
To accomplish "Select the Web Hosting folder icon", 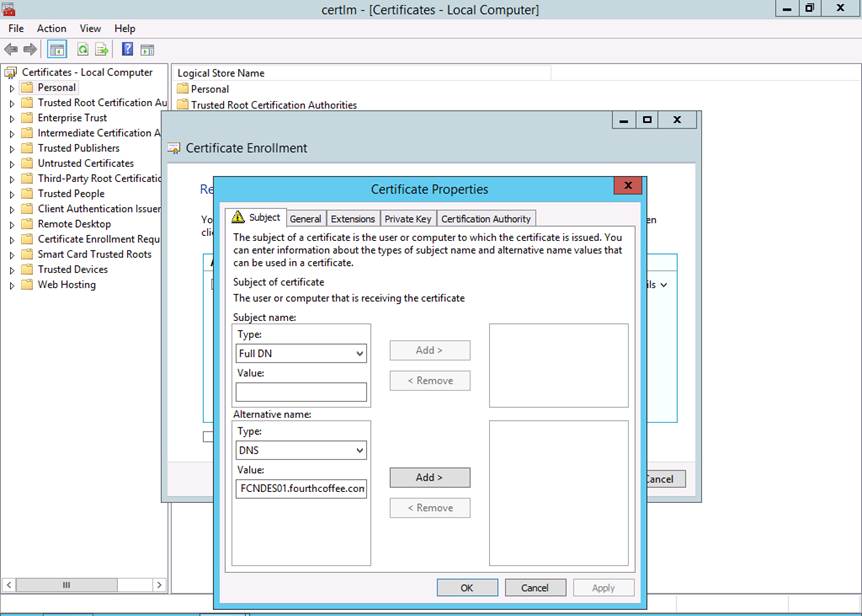I will pos(27,285).
